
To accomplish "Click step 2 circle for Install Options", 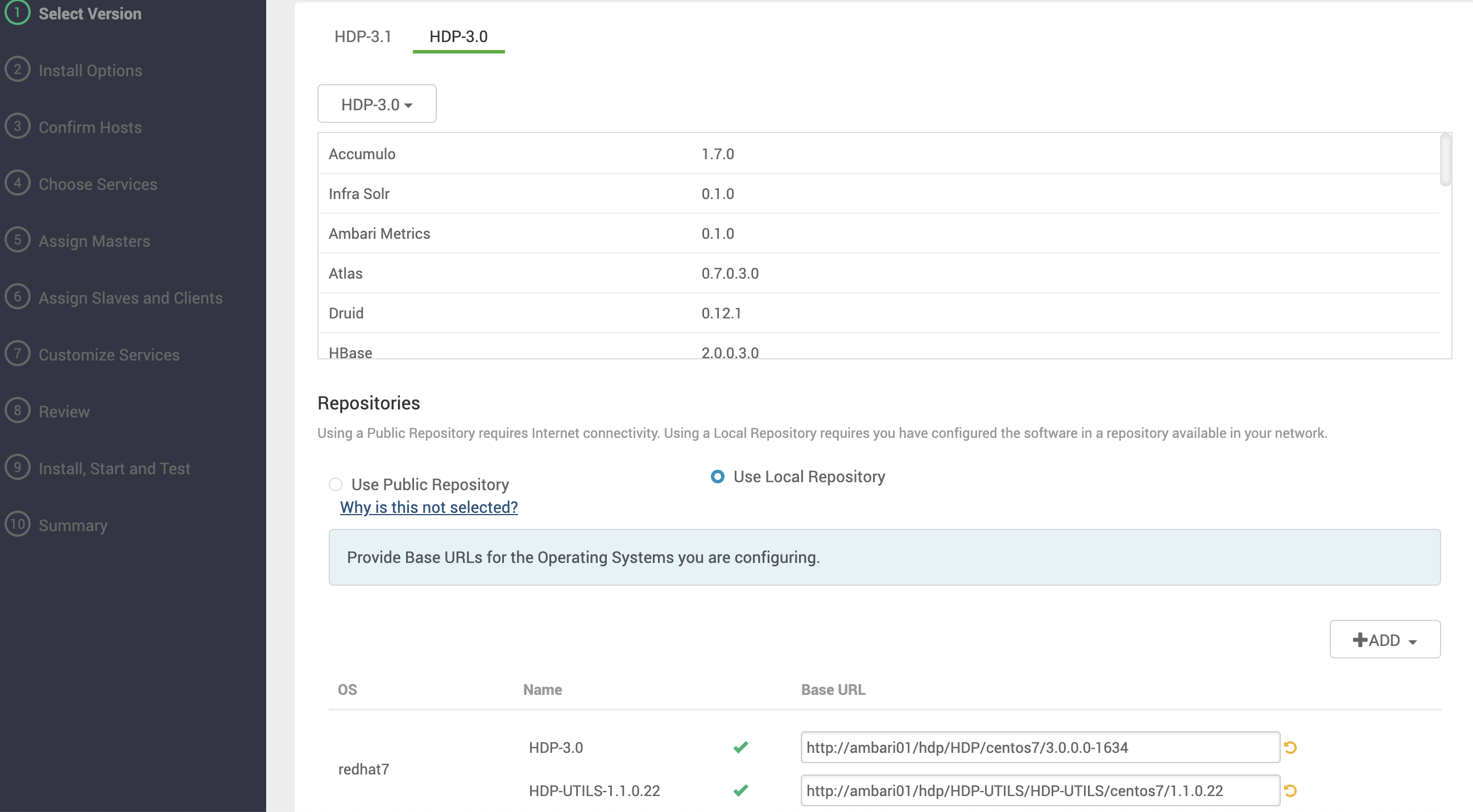I will (17, 70).
